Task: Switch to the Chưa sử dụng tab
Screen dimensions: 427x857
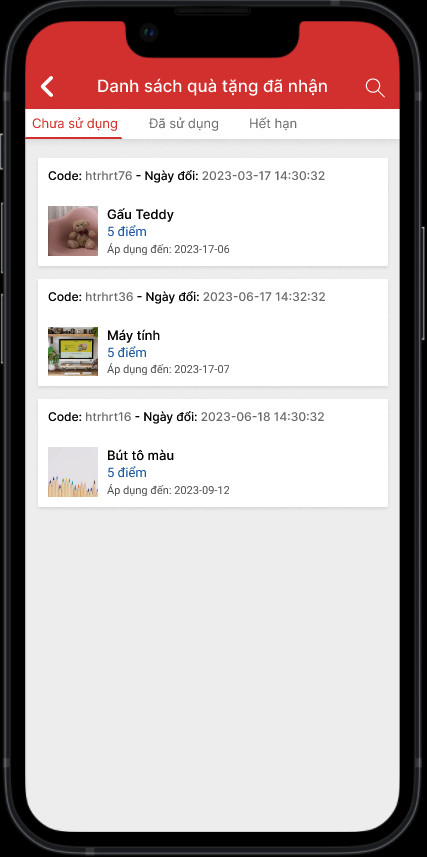Action: [75, 124]
